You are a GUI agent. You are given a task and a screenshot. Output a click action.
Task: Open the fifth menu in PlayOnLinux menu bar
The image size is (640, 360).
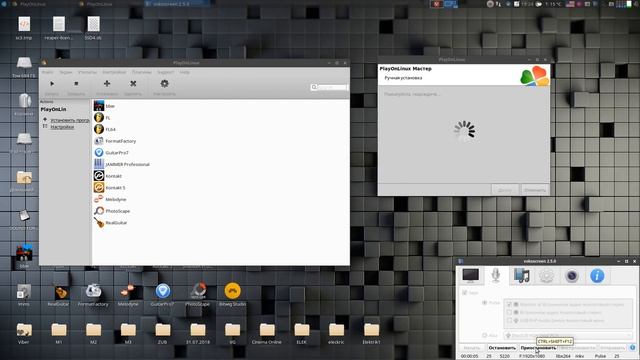(142, 72)
